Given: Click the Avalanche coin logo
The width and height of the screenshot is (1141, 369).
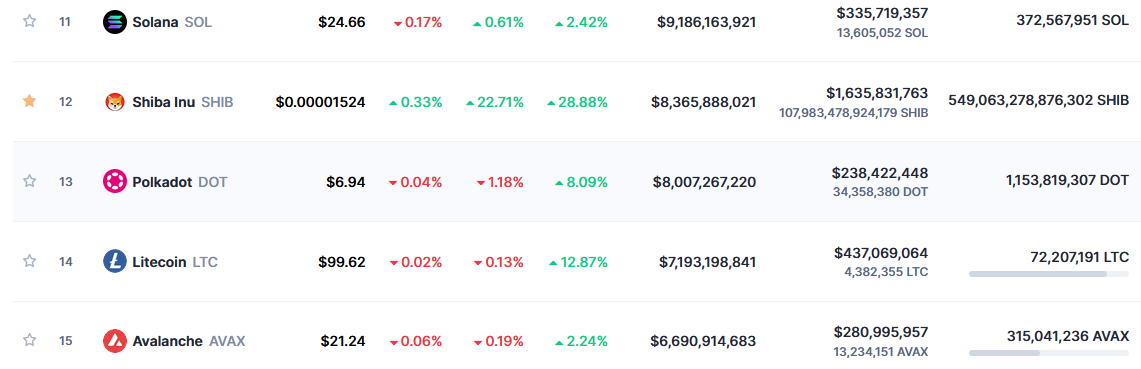Looking at the screenshot, I should pos(115,341).
